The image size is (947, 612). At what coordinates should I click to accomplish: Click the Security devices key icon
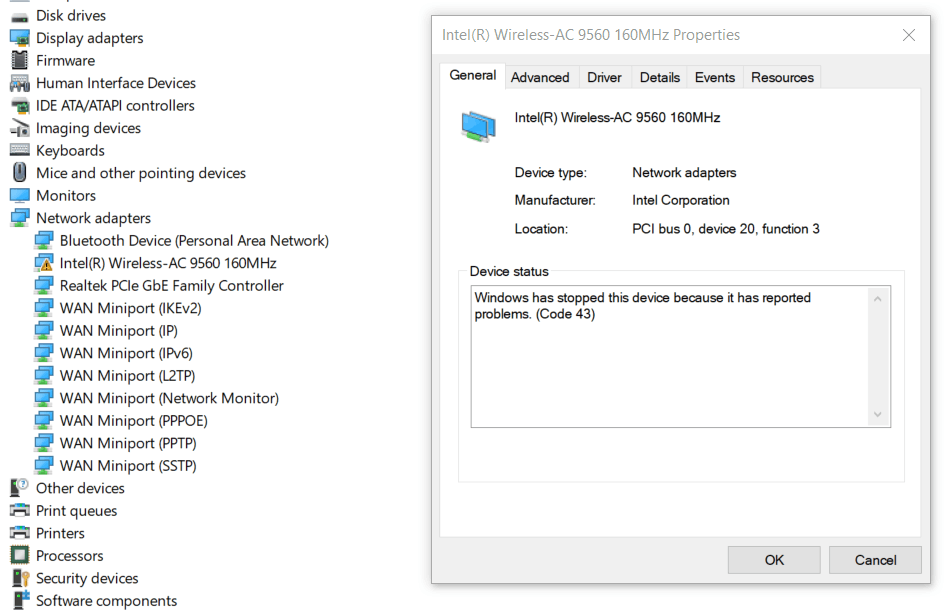20,578
